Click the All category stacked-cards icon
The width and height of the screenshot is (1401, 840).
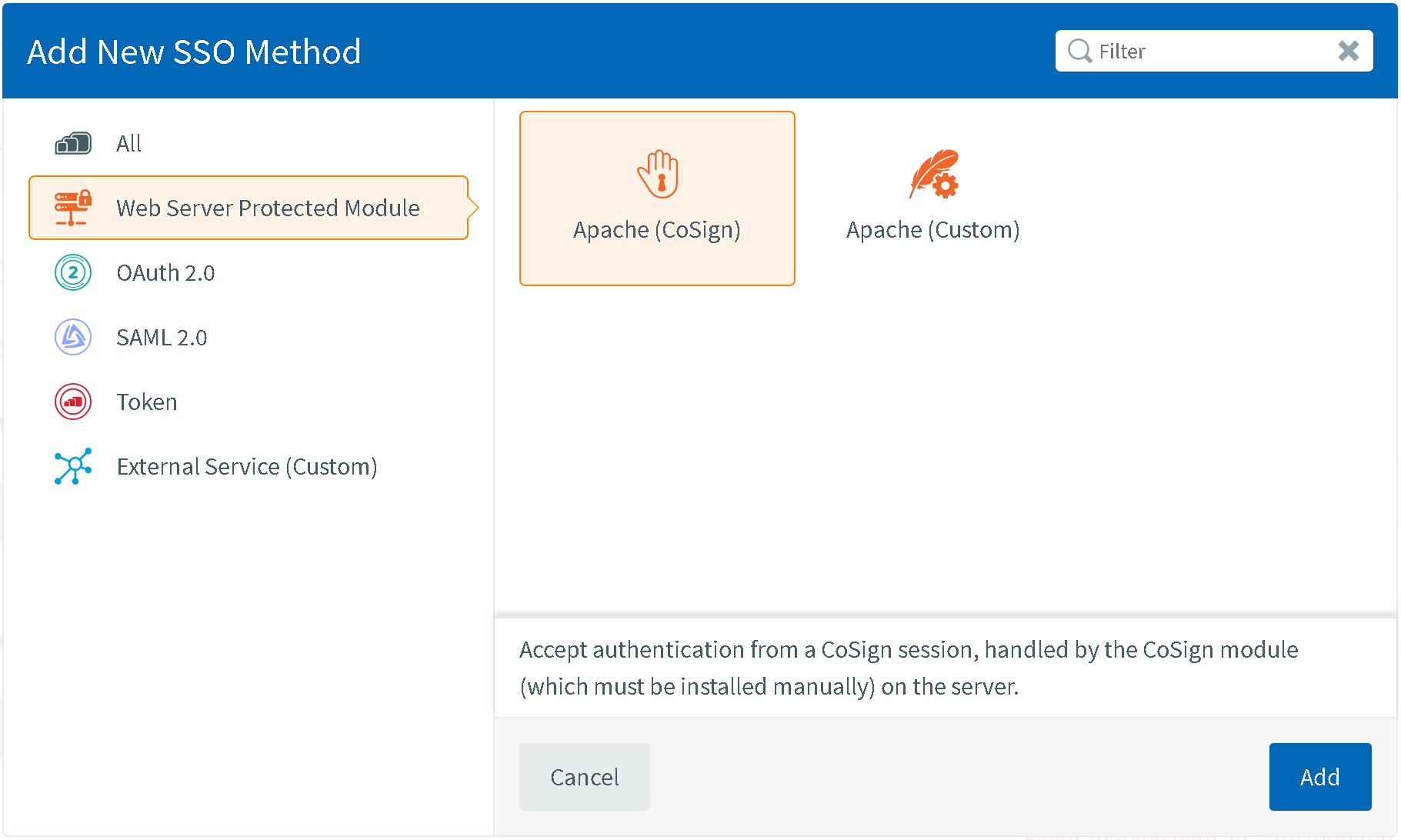coord(73,143)
